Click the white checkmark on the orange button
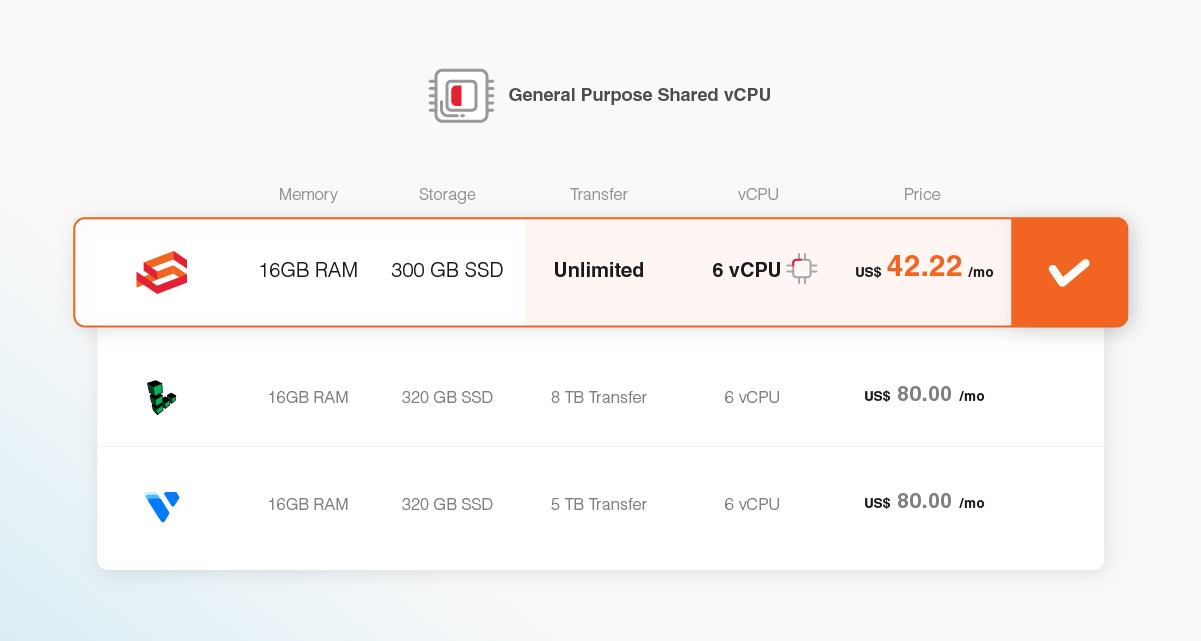The image size is (1201, 641). pyautogui.click(x=1069, y=271)
